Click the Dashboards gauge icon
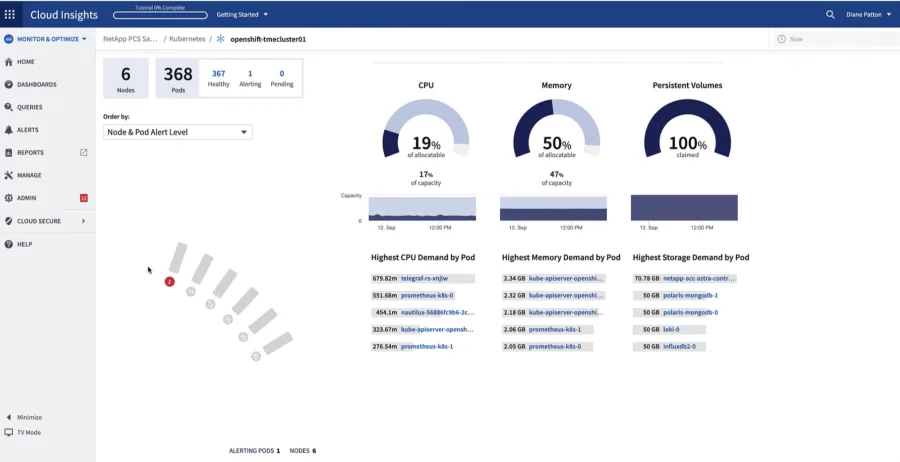The width and height of the screenshot is (900, 462). (x=9, y=84)
